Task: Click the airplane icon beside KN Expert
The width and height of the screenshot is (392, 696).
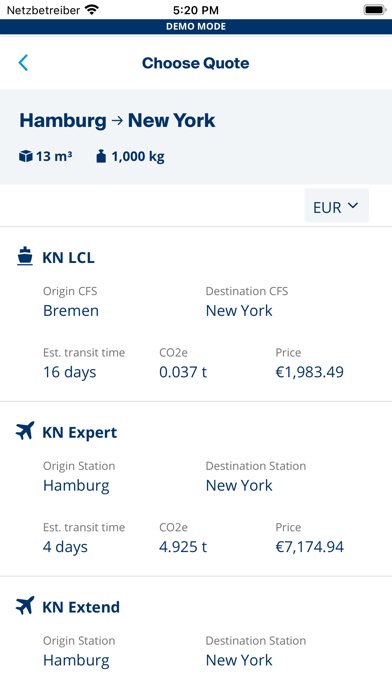Action: [x=25, y=431]
